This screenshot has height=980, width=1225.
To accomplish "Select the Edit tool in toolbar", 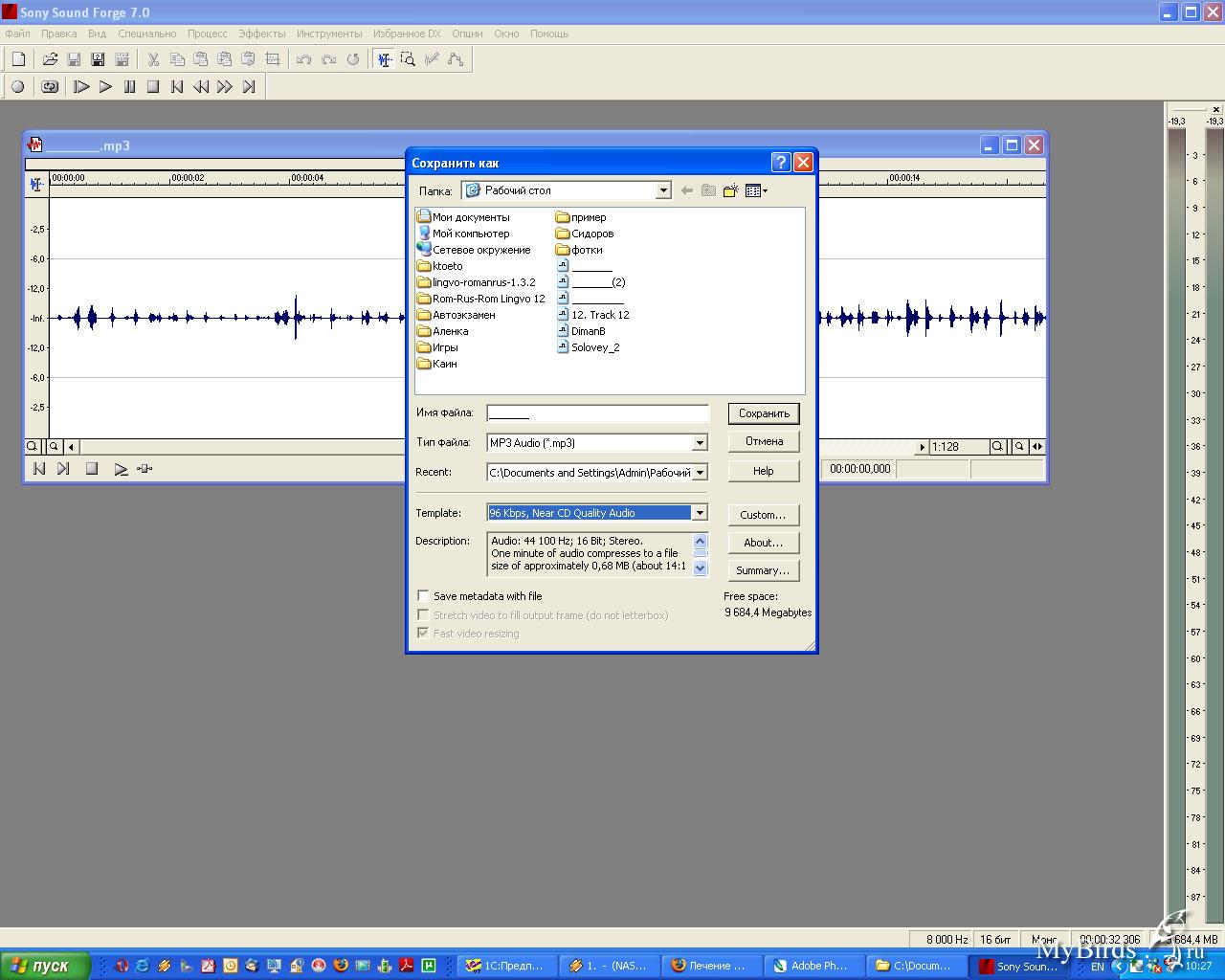I will pyautogui.click(x=384, y=59).
